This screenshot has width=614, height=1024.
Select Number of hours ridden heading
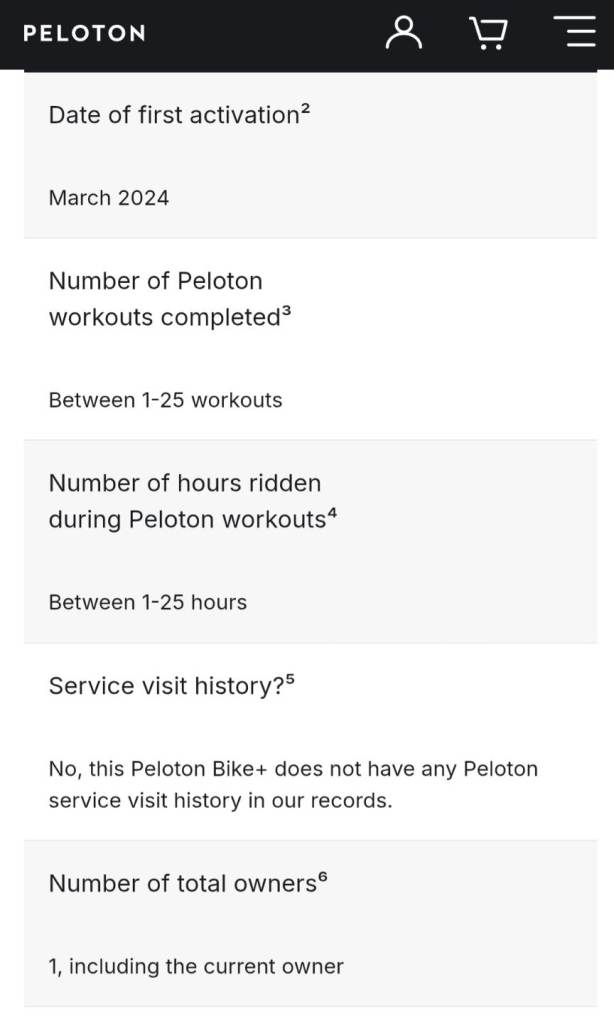tap(186, 501)
